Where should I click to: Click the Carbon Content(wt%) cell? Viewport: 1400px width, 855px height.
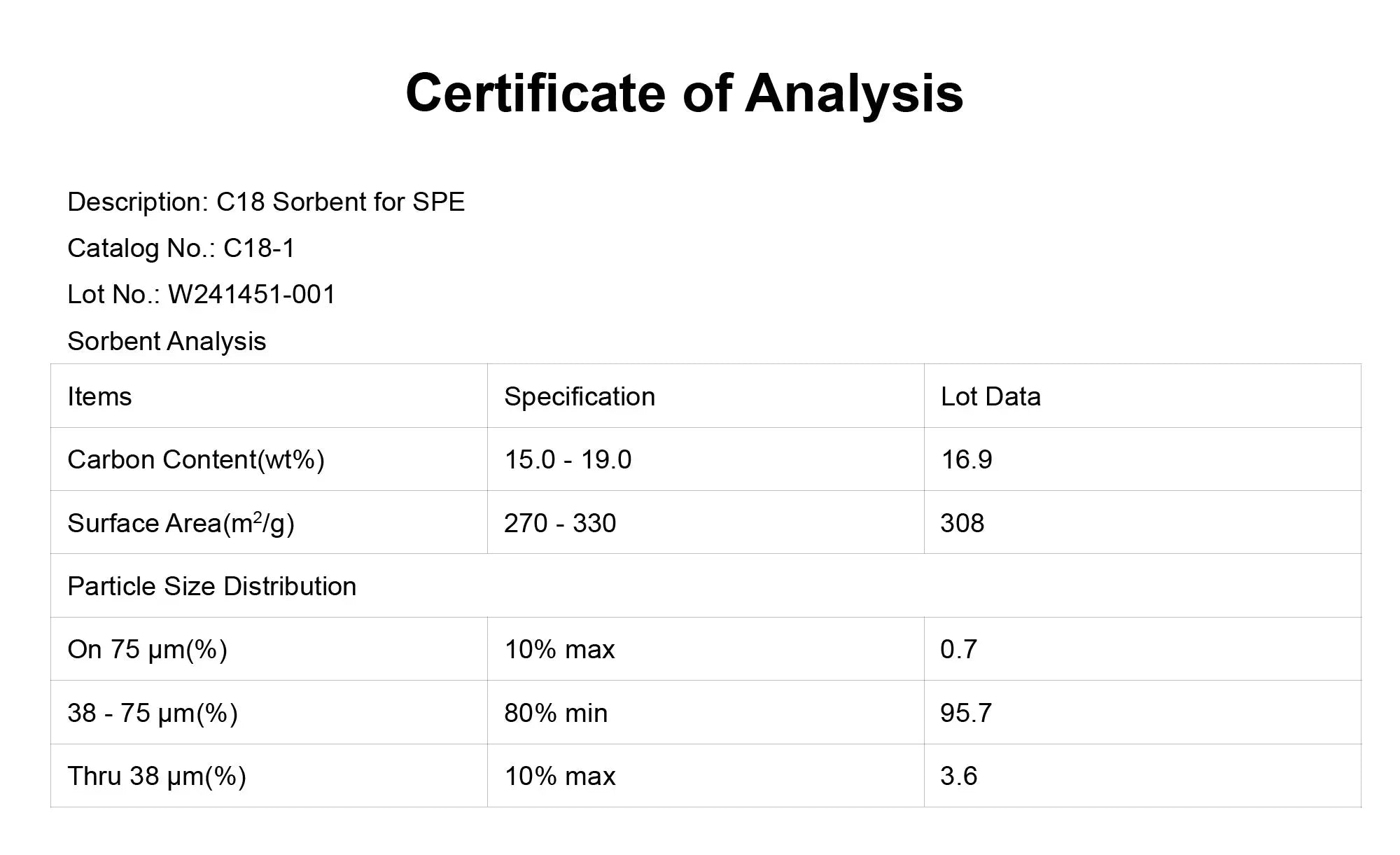(269, 459)
